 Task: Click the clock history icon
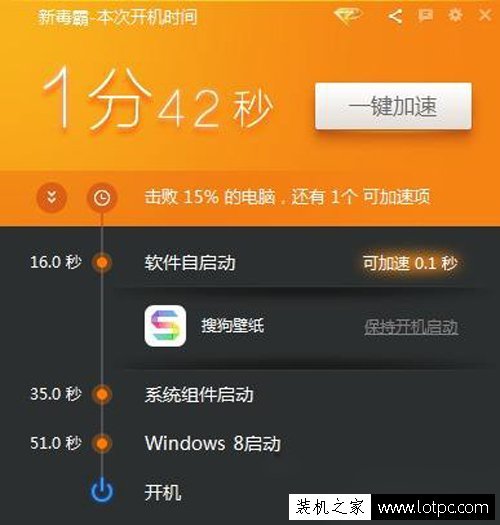(102, 198)
